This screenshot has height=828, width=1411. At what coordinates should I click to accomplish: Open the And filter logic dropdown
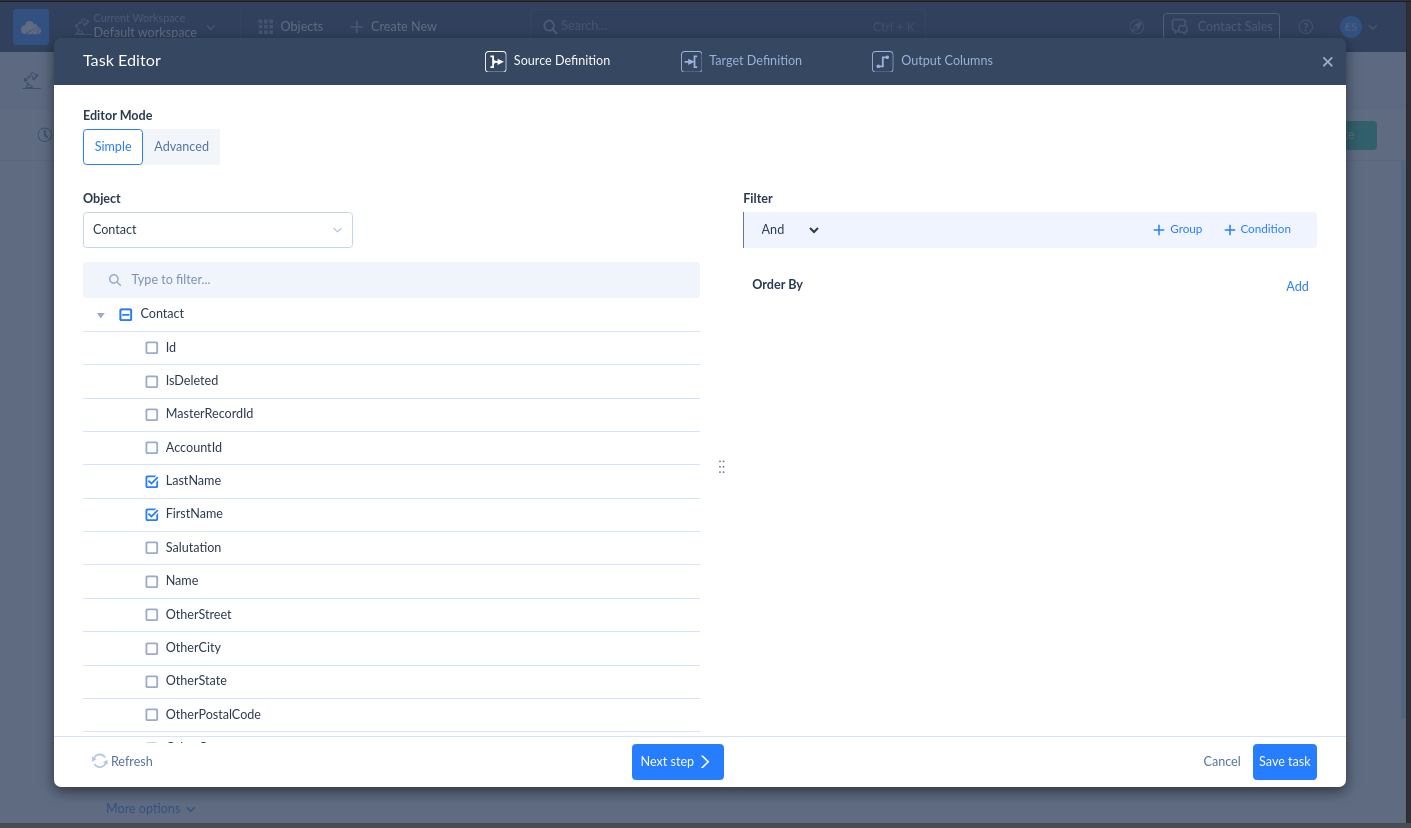tap(789, 229)
